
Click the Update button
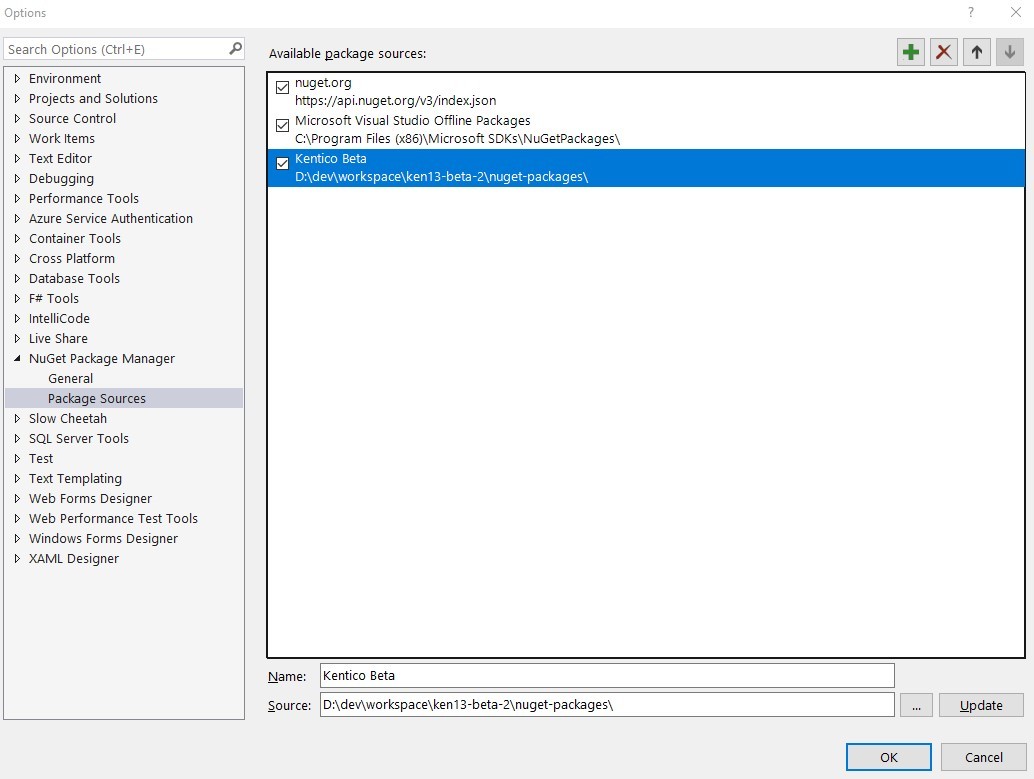[981, 705]
